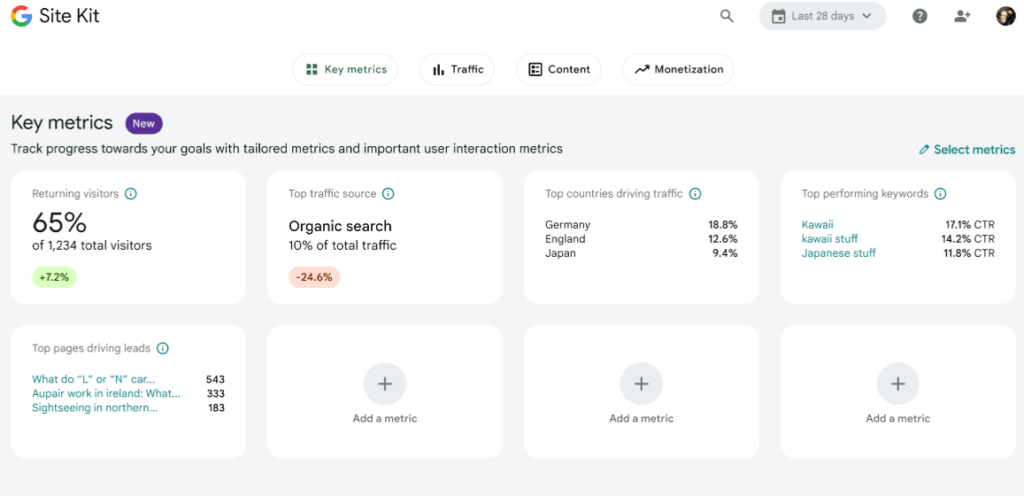Click the first Add a metric plus button

click(385, 384)
